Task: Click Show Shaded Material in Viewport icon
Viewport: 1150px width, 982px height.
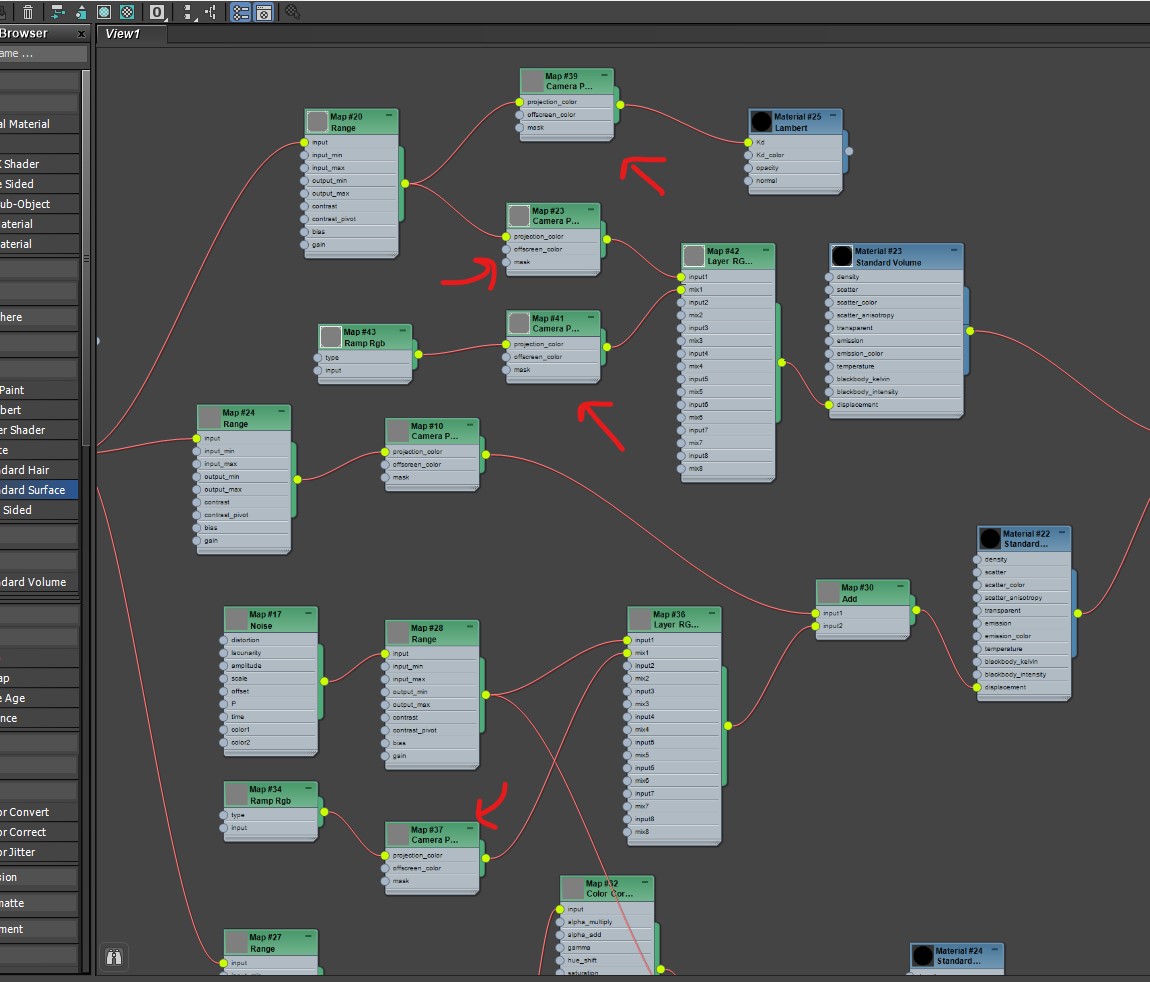Action: point(104,12)
